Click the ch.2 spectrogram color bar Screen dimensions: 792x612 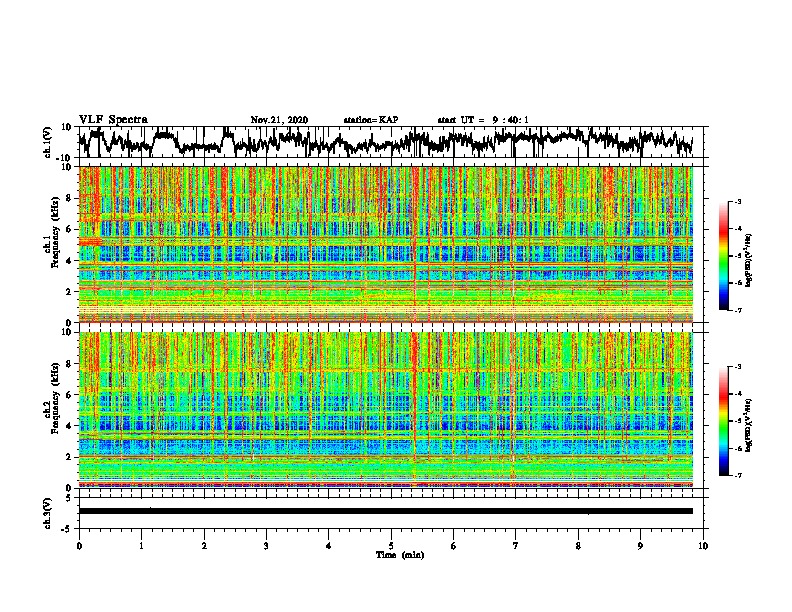[x=723, y=421]
